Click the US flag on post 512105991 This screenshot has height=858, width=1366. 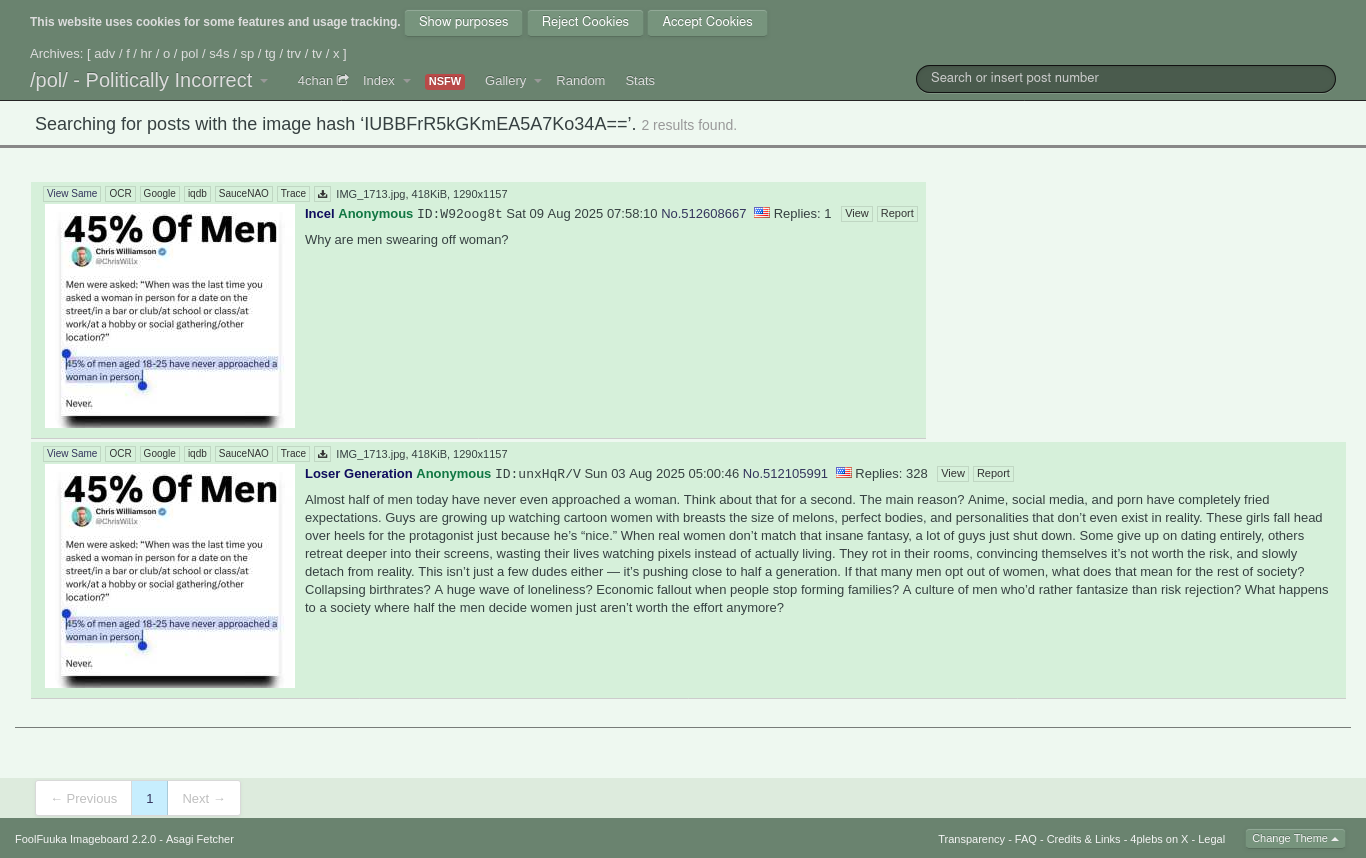coord(844,473)
